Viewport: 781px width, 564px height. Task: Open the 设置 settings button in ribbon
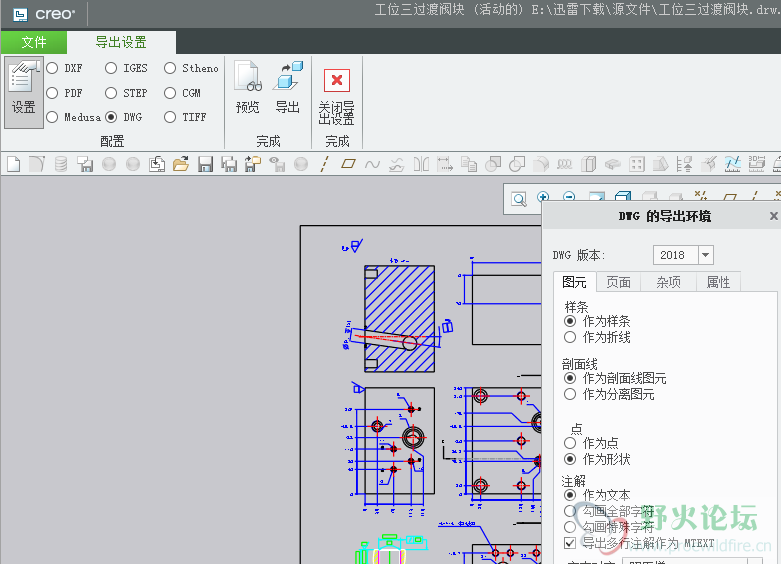tap(24, 92)
